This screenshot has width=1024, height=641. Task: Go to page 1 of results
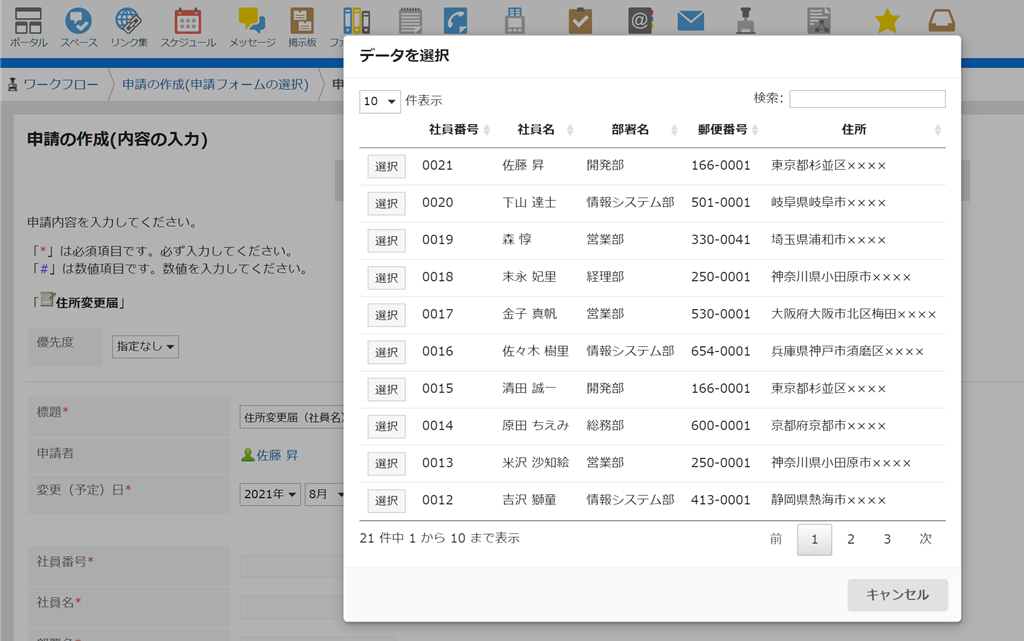pyautogui.click(x=814, y=539)
